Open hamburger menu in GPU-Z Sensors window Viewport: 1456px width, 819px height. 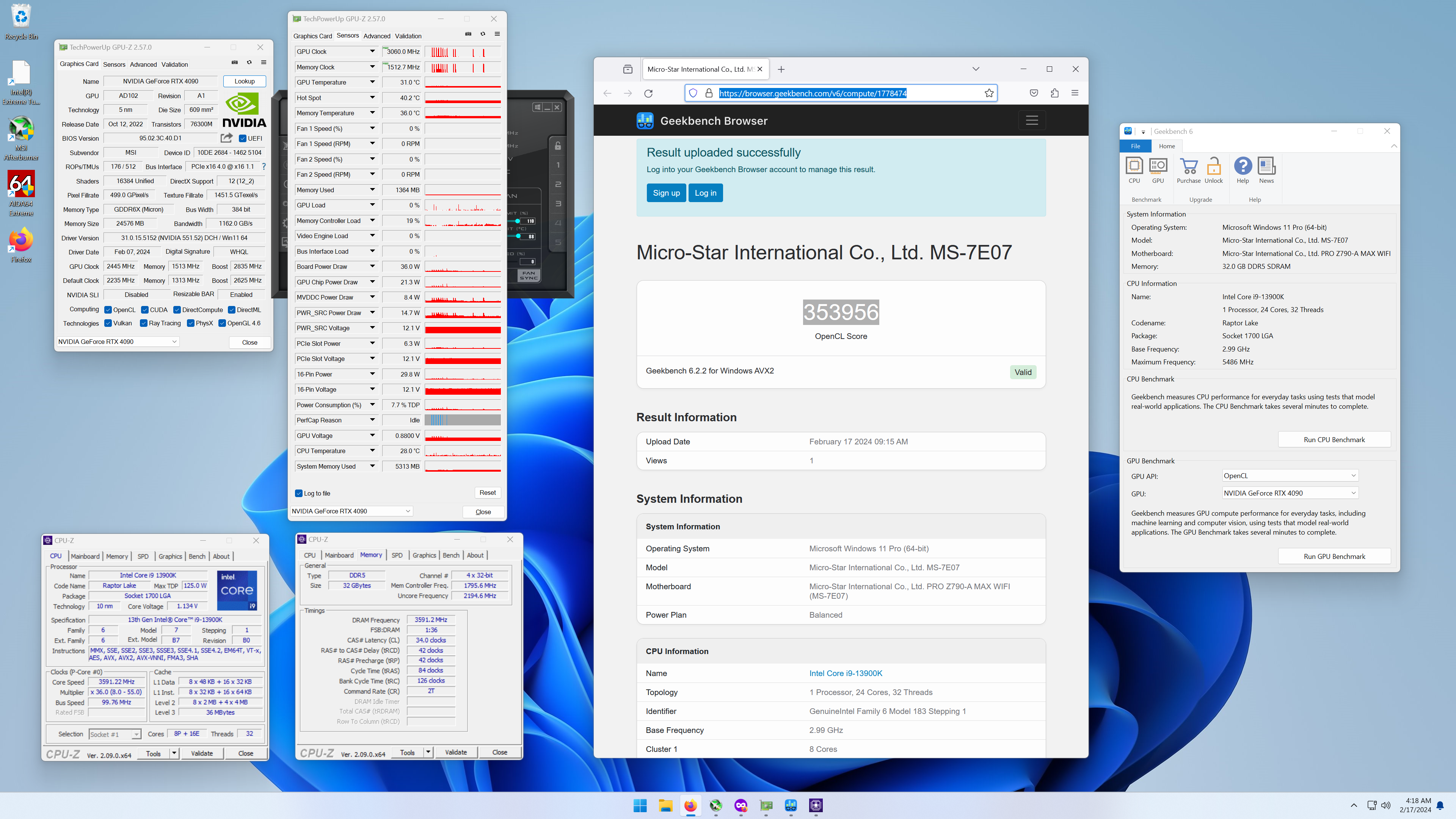coord(497,34)
